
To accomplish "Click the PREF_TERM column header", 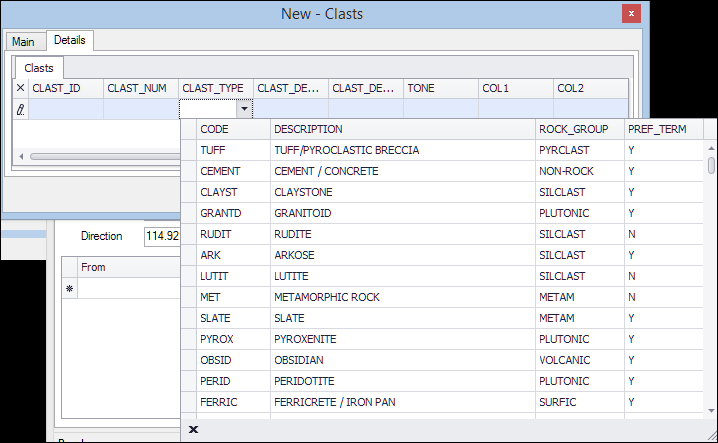I will pyautogui.click(x=655, y=129).
